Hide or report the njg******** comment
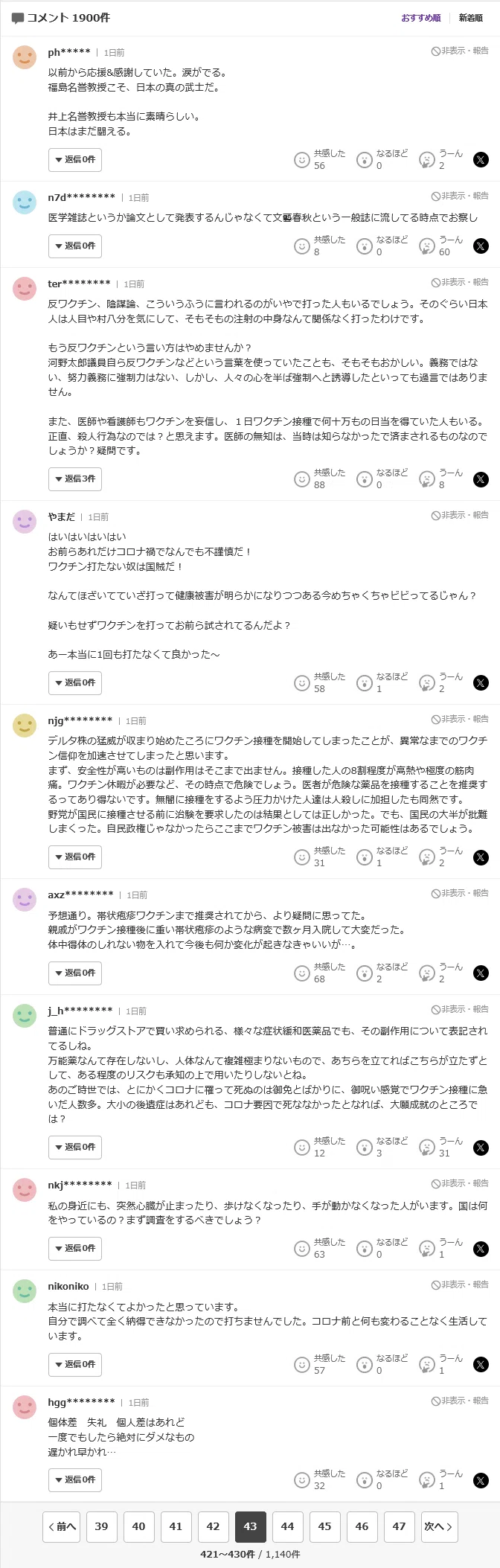 (460, 719)
